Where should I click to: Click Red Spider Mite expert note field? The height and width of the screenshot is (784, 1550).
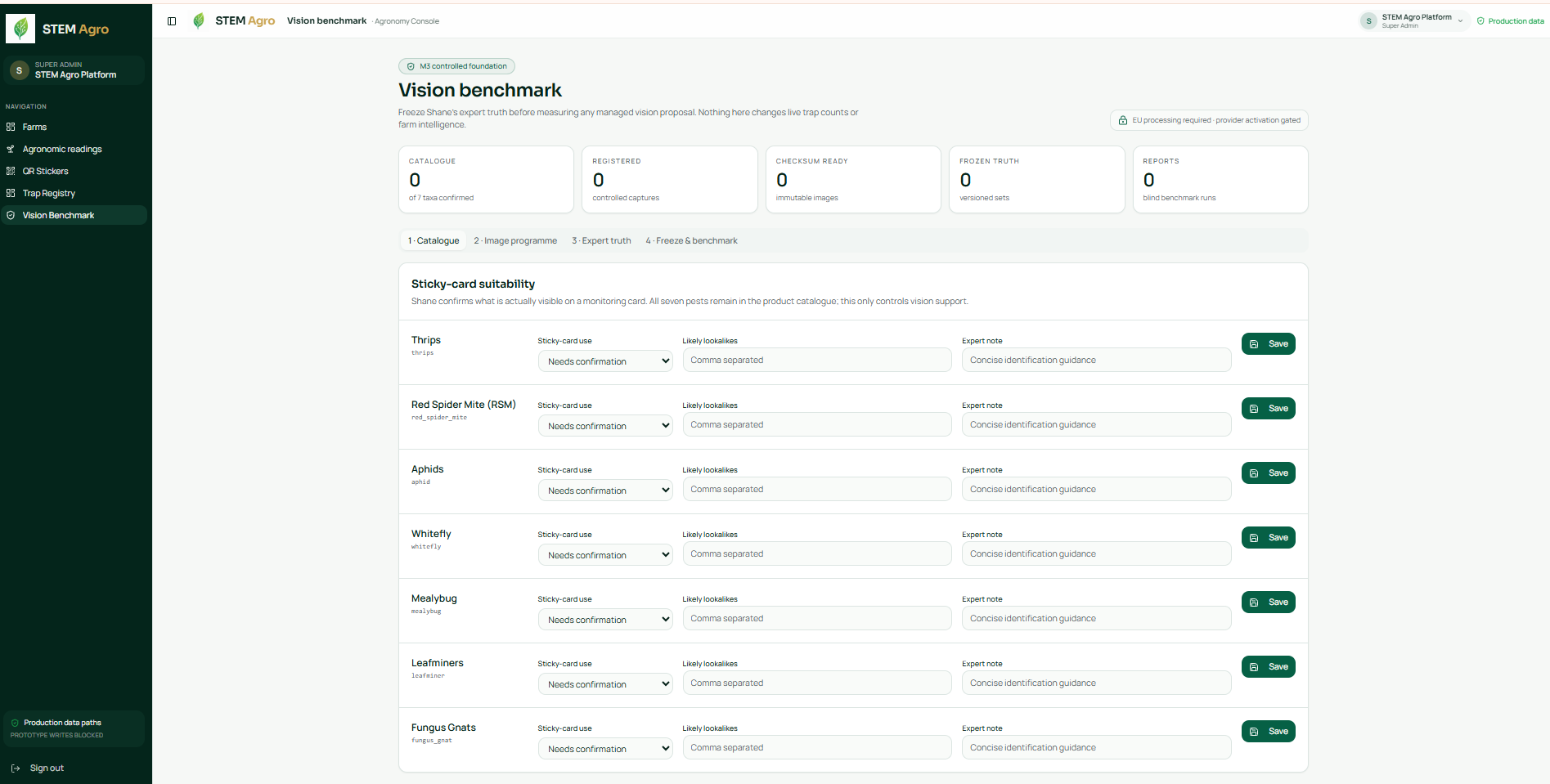coord(1096,424)
